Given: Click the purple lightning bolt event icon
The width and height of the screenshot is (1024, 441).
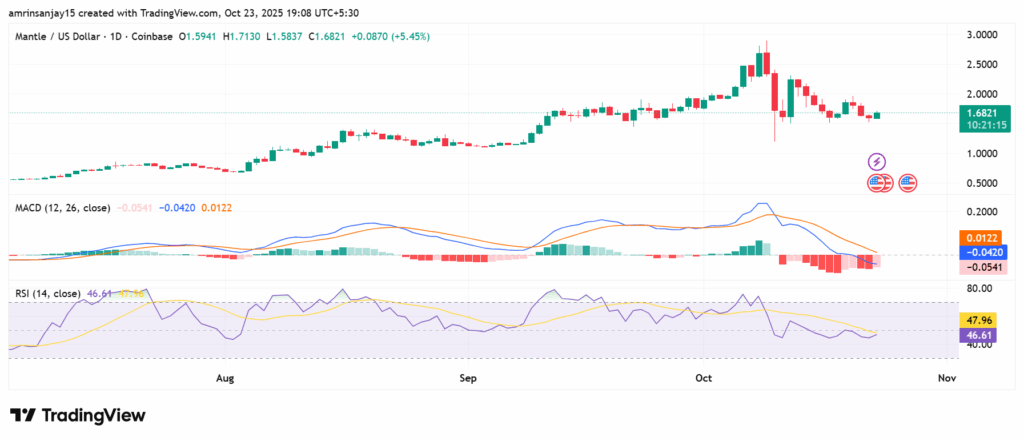Looking at the screenshot, I should click(877, 161).
